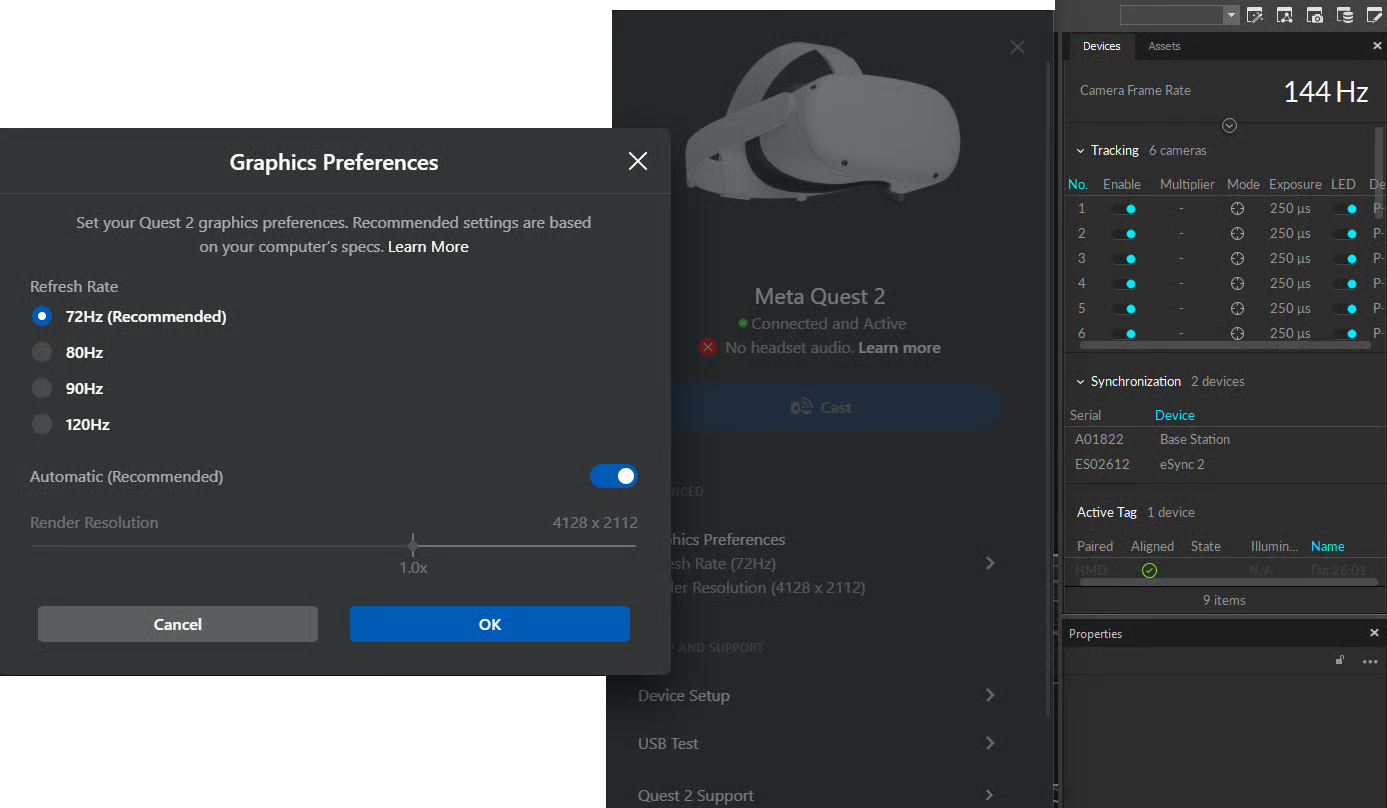Toggle Enable switch for camera 1
The height and width of the screenshot is (808, 1387).
(x=1123, y=209)
